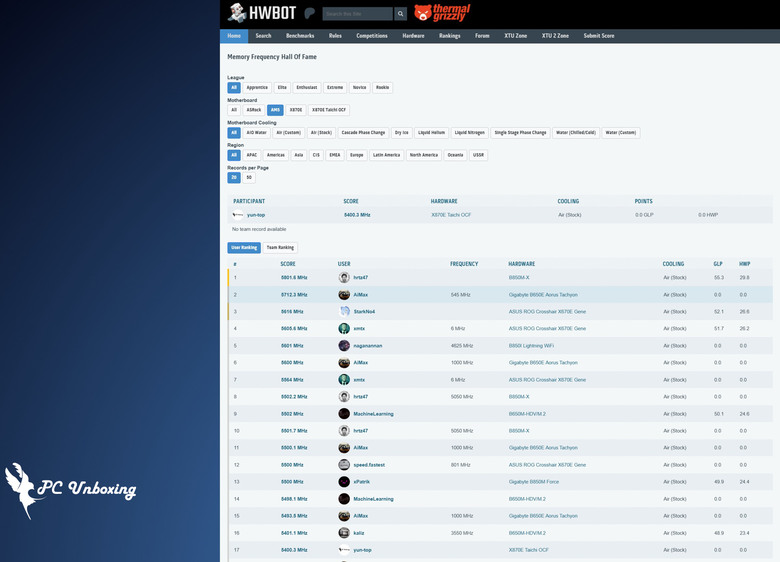Screen dimensions: 780x562
Task: Select the Water (Custom) cooling filter
Action: (621, 133)
